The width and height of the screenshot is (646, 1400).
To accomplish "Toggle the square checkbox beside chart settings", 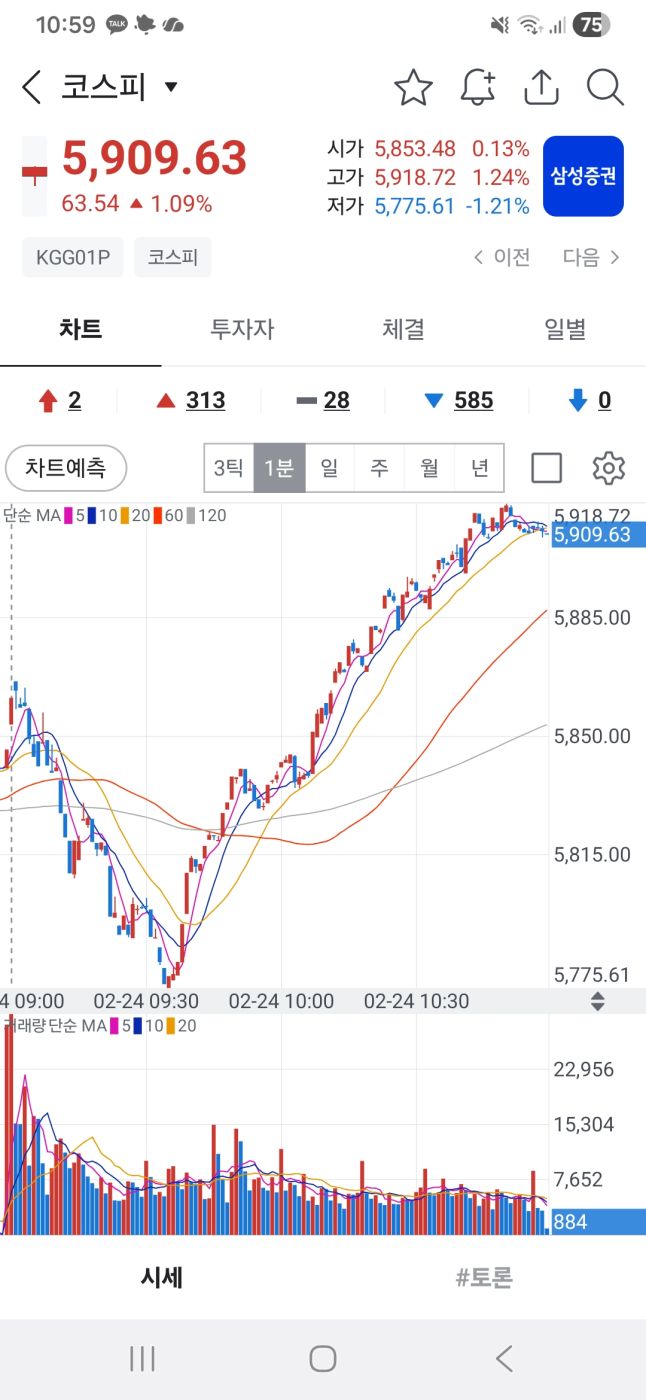I will [x=546, y=468].
